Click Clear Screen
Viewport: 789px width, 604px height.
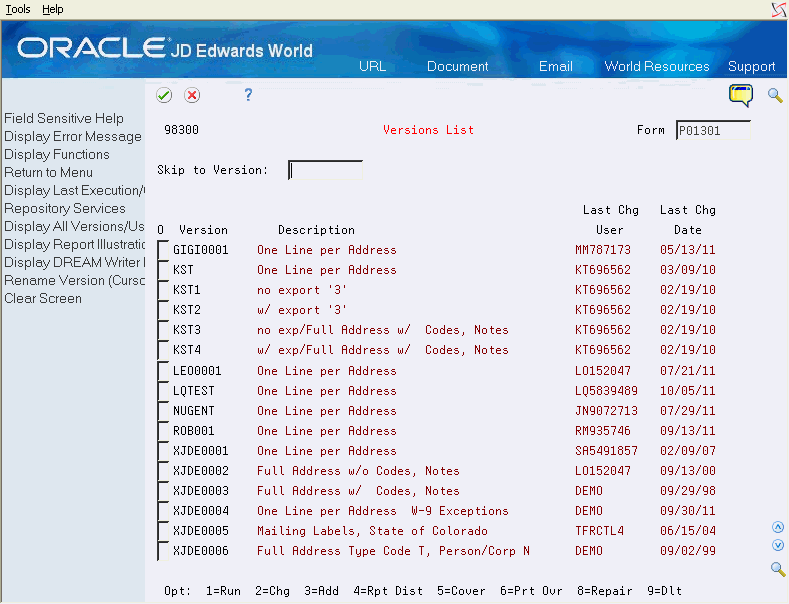pos(43,298)
